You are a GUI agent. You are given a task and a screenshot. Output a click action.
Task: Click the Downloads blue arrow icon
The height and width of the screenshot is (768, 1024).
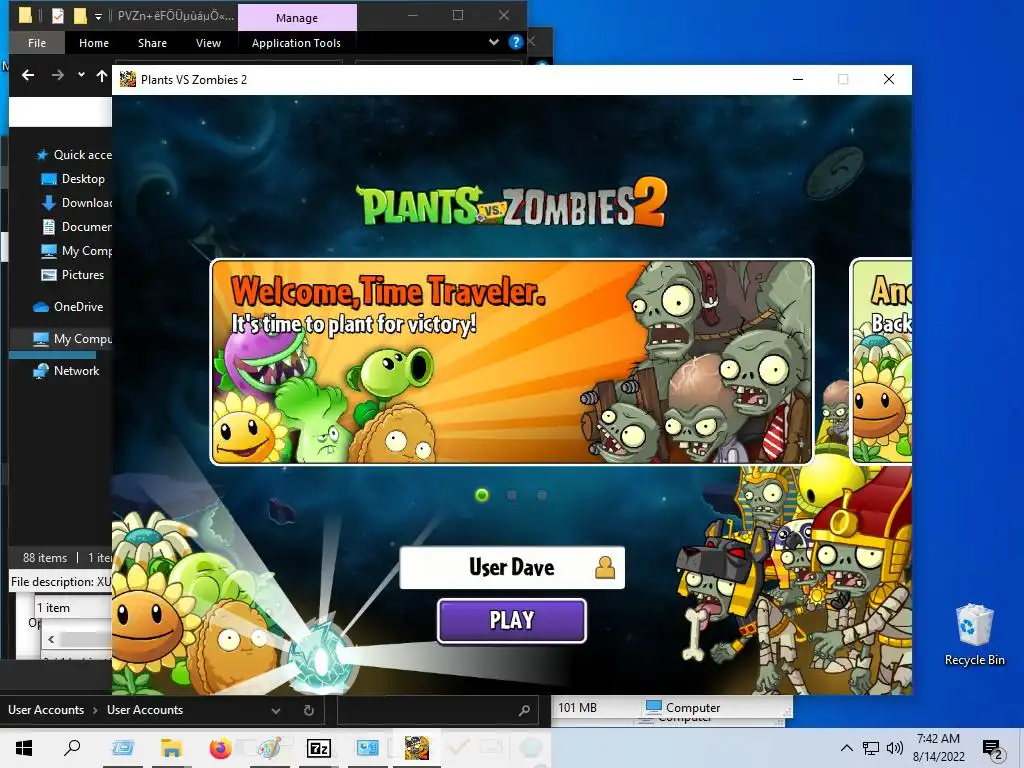click(x=49, y=203)
